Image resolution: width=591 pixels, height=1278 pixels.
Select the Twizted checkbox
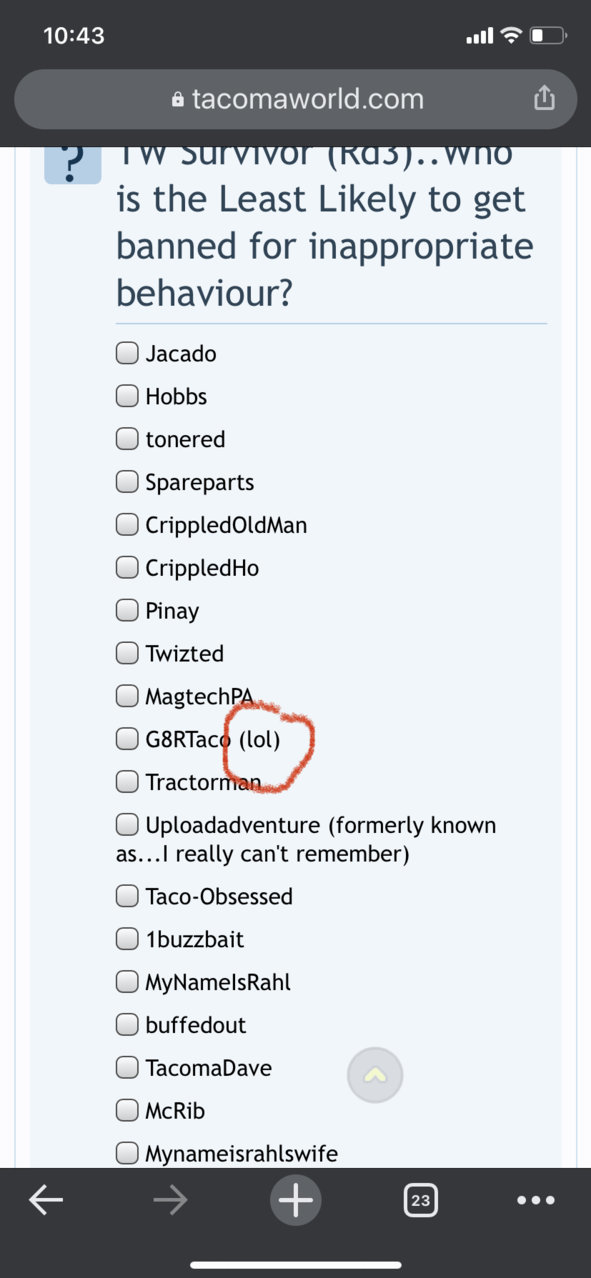[x=127, y=653]
